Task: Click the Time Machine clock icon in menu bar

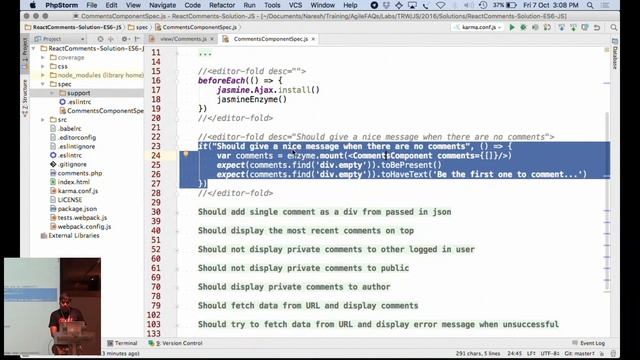Action: [483, 5]
